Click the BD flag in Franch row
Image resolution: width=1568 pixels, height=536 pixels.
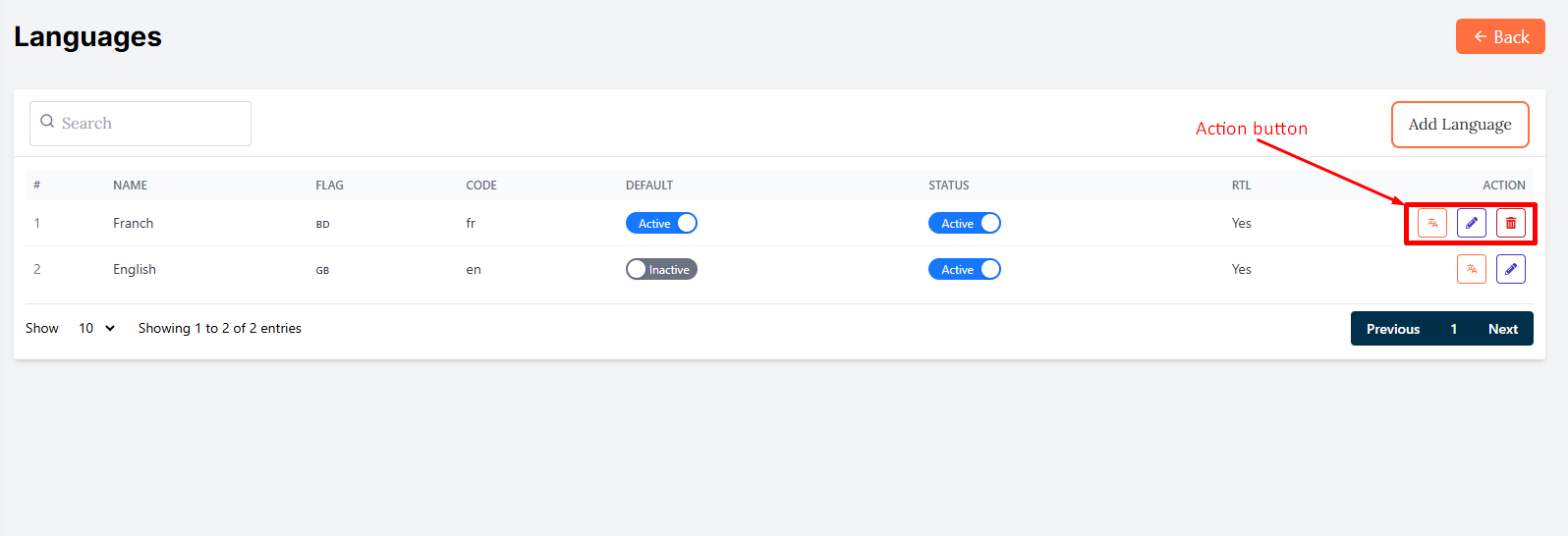pyautogui.click(x=322, y=225)
